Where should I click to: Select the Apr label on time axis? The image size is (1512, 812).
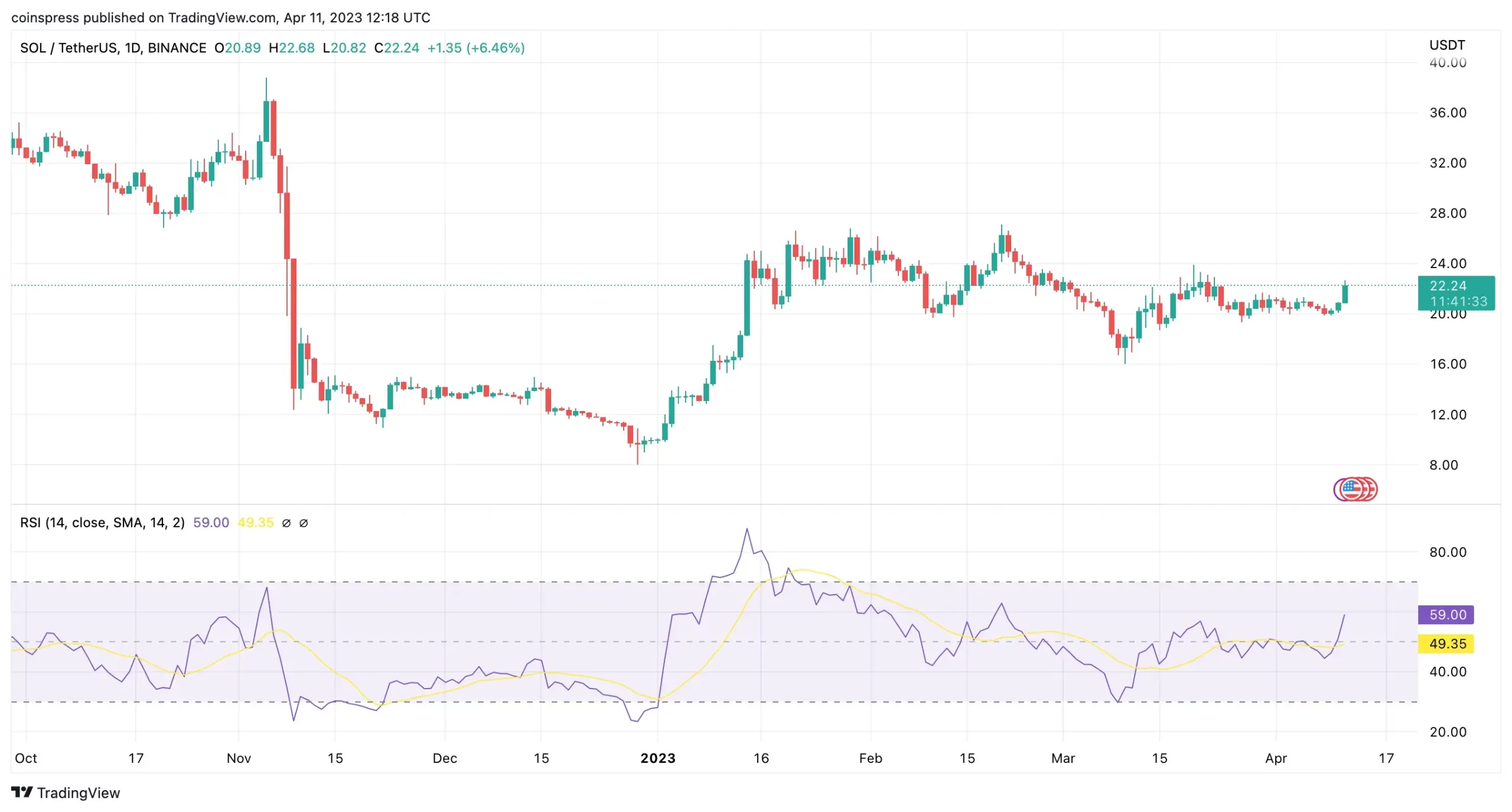(1276, 758)
